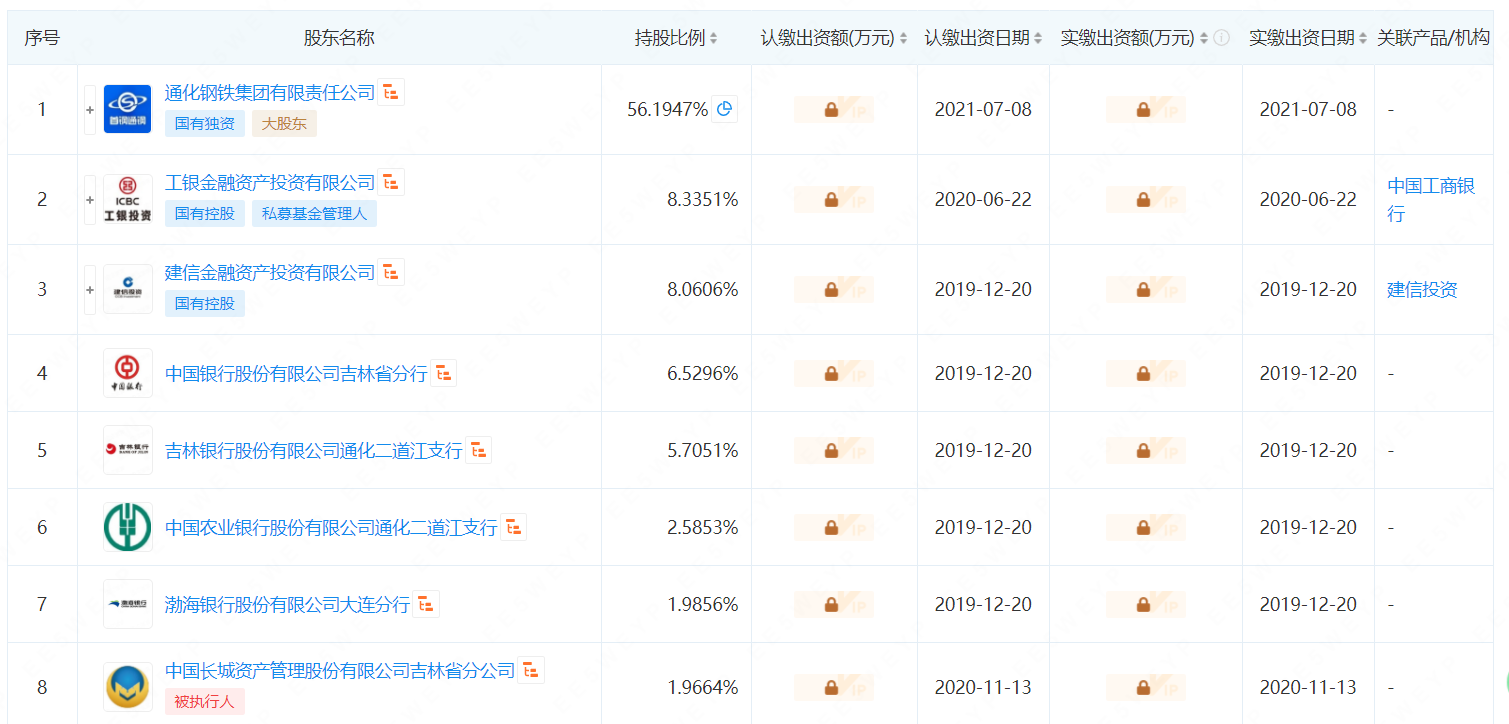Expand the 建信金融资产投资 shareholder row
The image size is (1509, 724).
(x=90, y=290)
